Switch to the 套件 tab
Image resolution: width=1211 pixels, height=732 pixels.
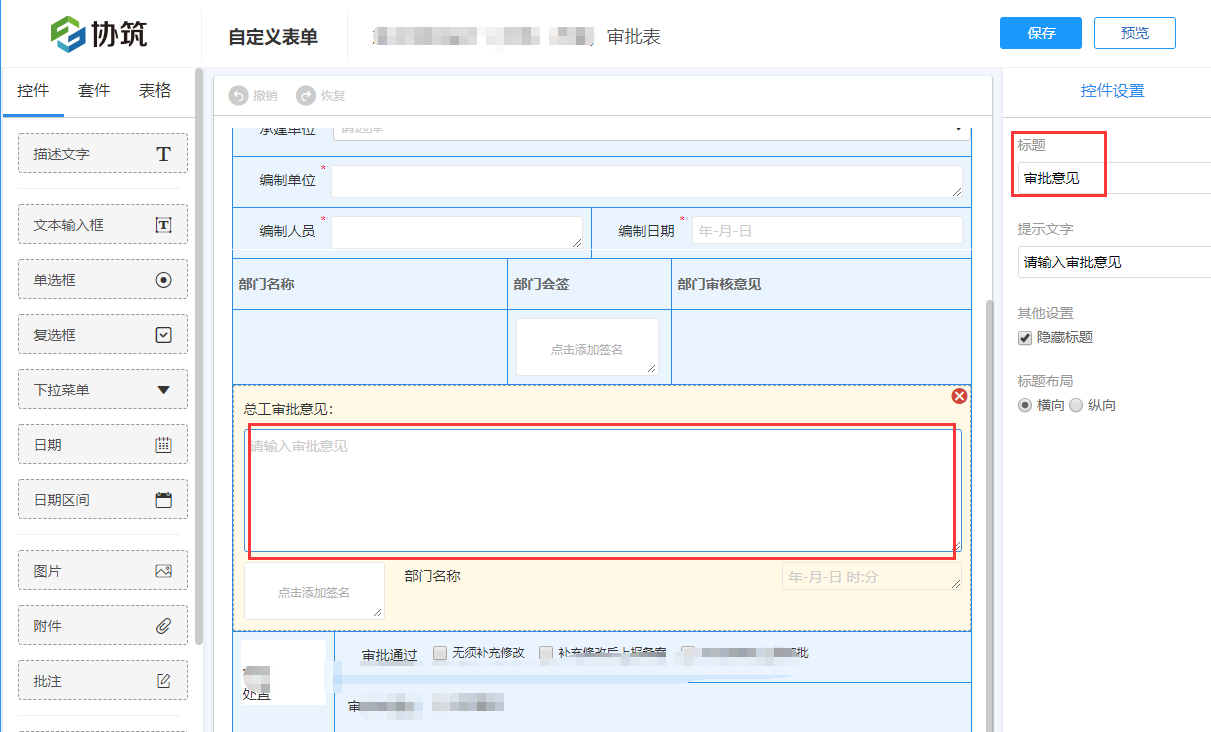pos(93,90)
